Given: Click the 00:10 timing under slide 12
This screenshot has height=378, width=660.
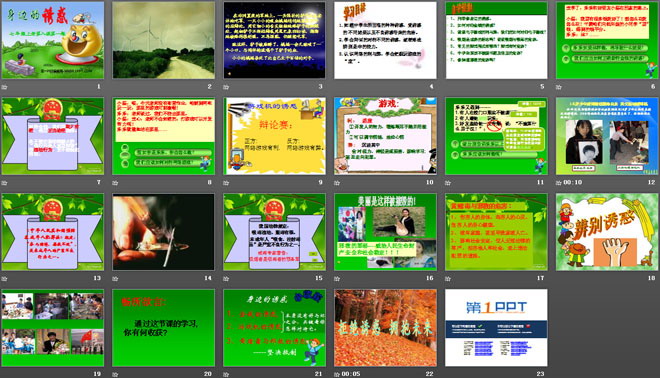Looking at the screenshot, I should tap(573, 183).
